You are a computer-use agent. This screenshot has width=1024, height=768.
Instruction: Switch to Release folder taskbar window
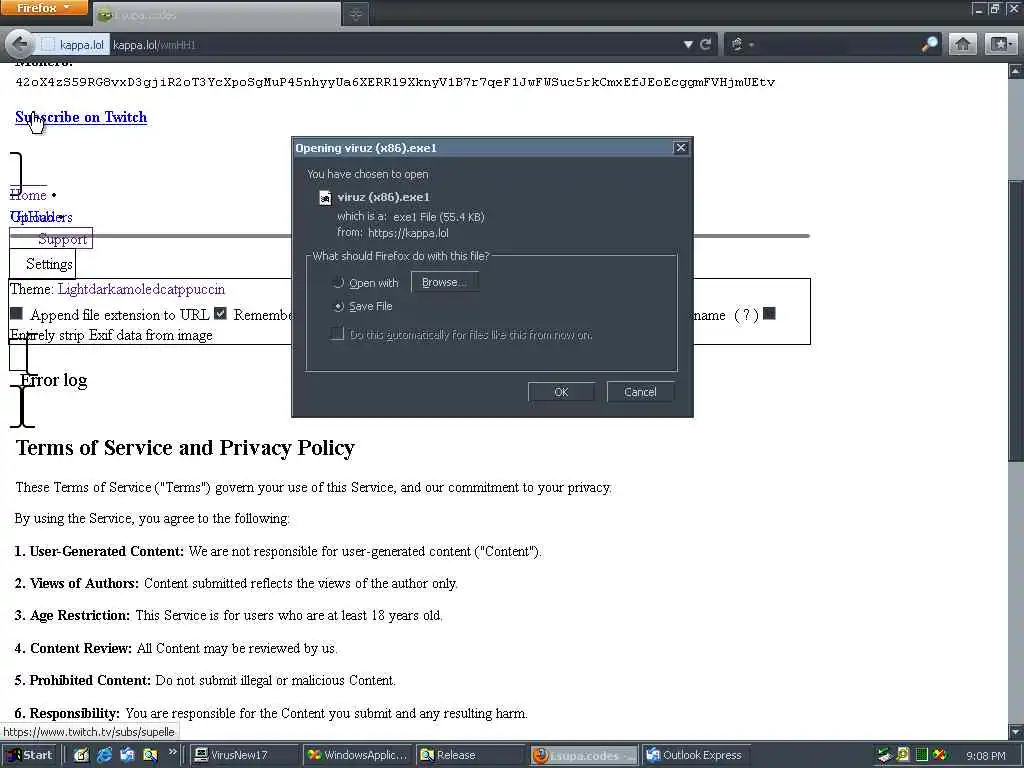coord(470,755)
